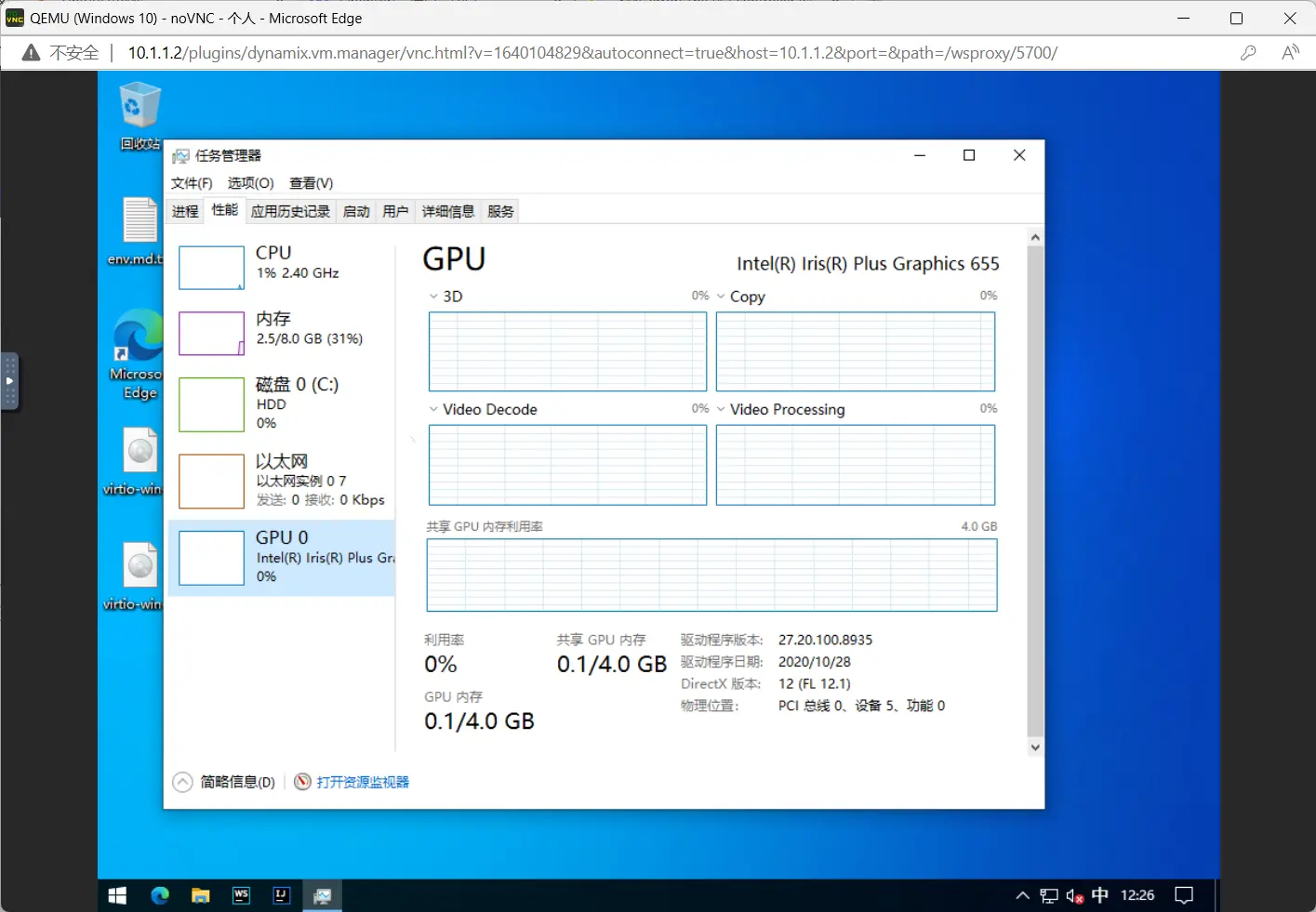Switch to the 详细信息 (Details) tab
This screenshot has height=912, width=1316.
pos(447,211)
